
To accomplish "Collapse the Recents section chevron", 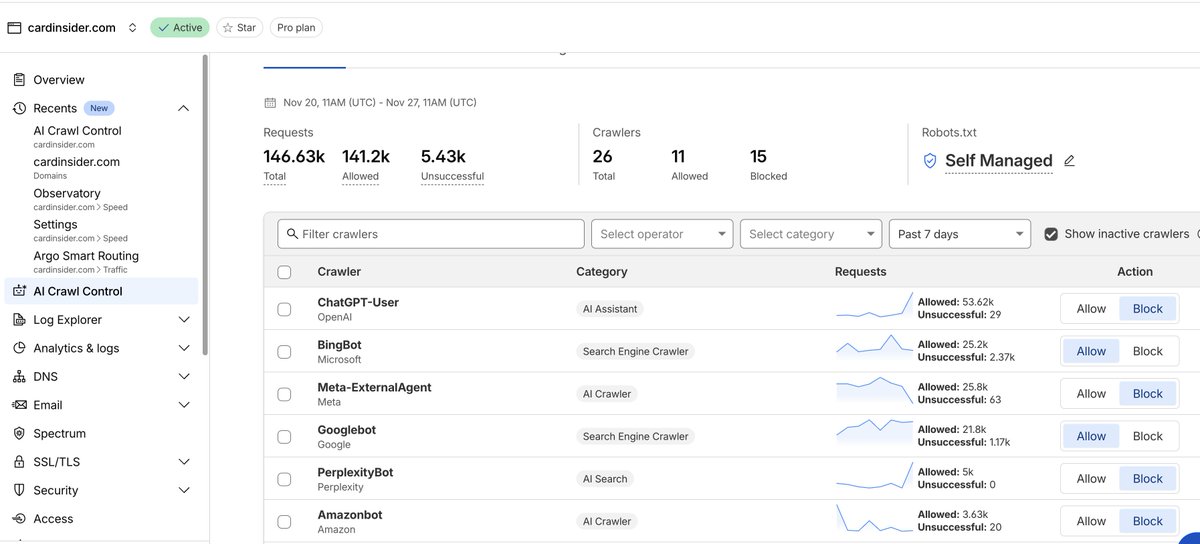I will coord(183,108).
